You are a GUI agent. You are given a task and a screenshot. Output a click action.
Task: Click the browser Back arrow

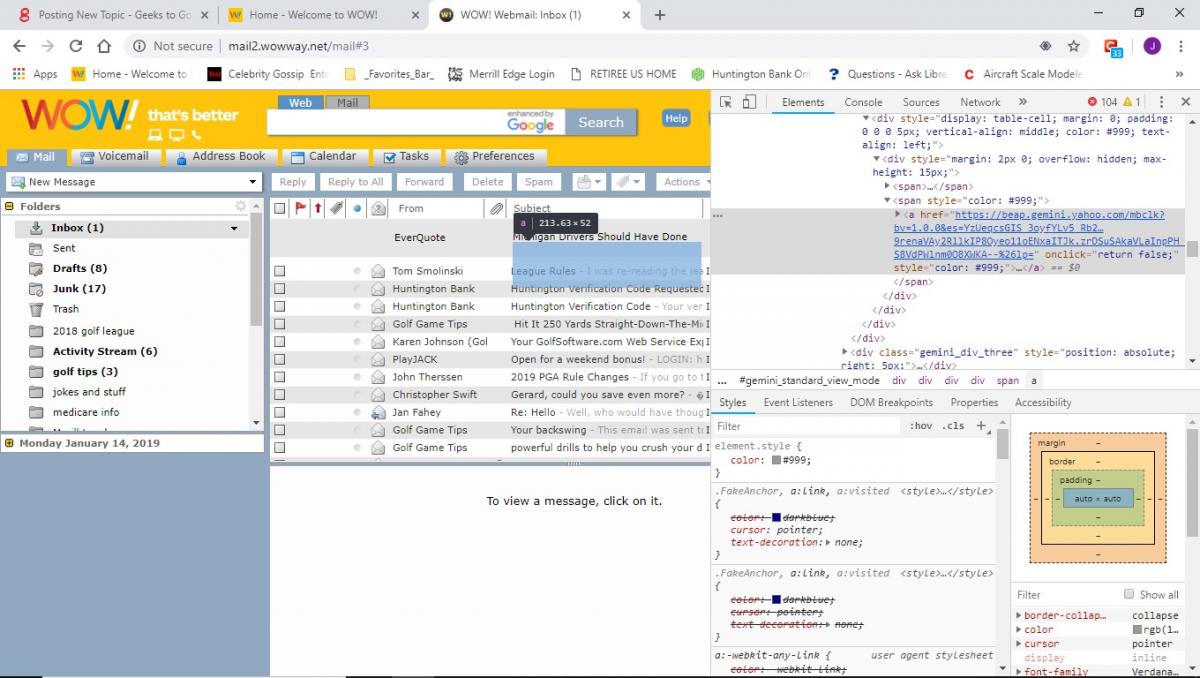[20, 46]
